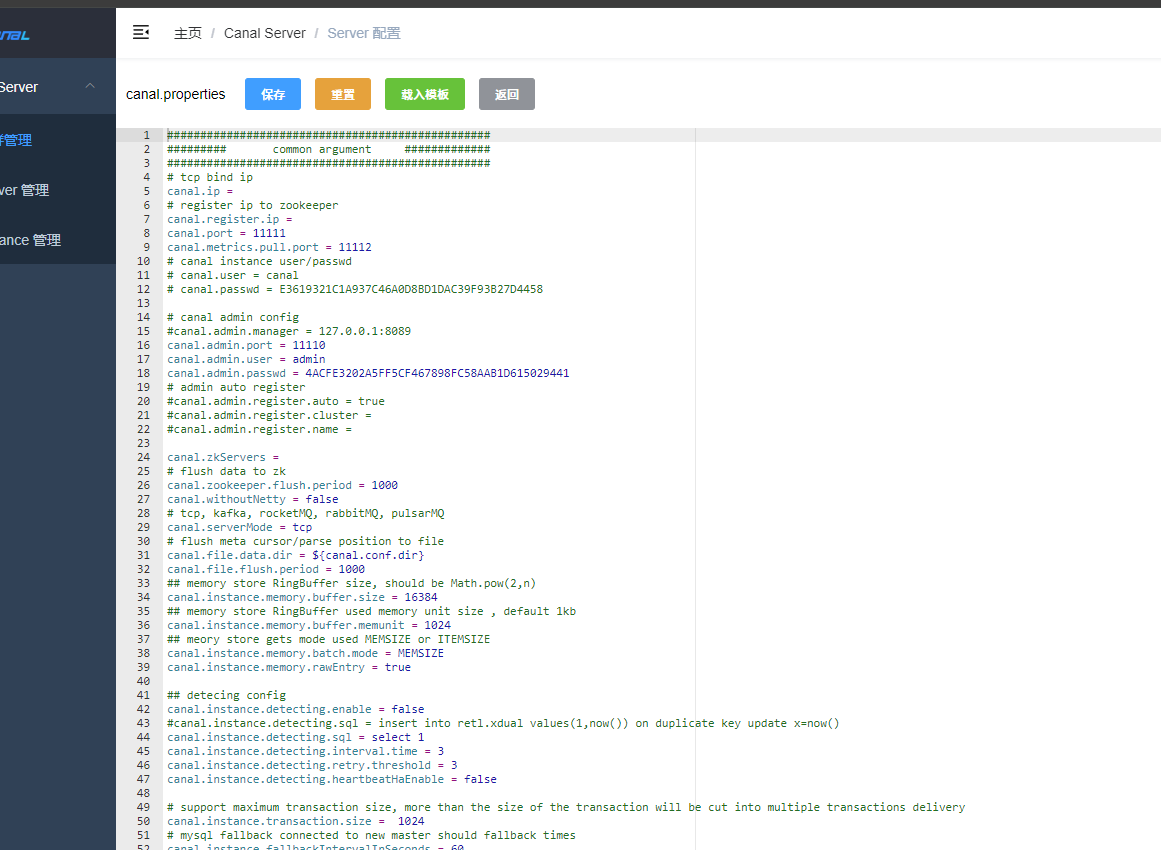This screenshot has width=1161, height=850.
Task: Click the canal.serverMode tcp value
Action: pos(302,528)
